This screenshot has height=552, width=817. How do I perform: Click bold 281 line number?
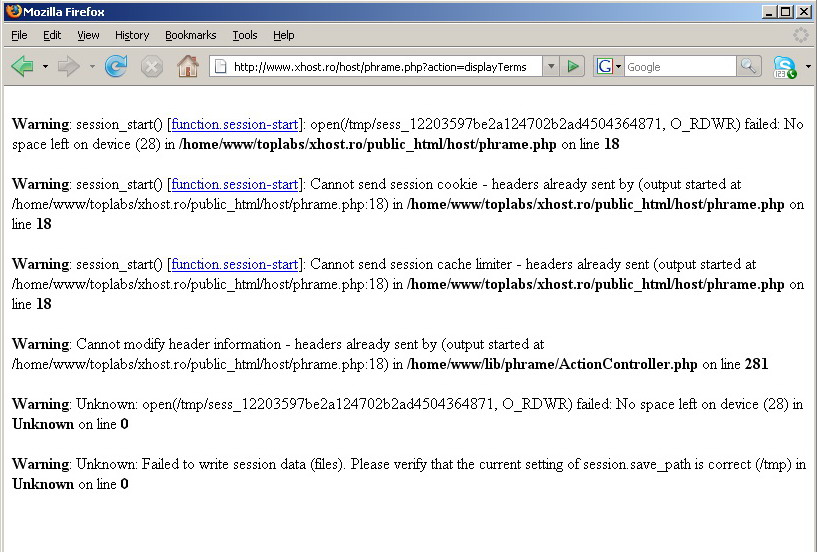click(x=756, y=364)
